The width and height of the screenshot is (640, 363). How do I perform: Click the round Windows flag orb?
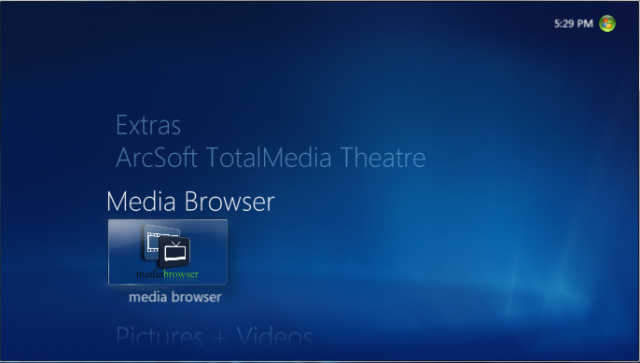607,23
